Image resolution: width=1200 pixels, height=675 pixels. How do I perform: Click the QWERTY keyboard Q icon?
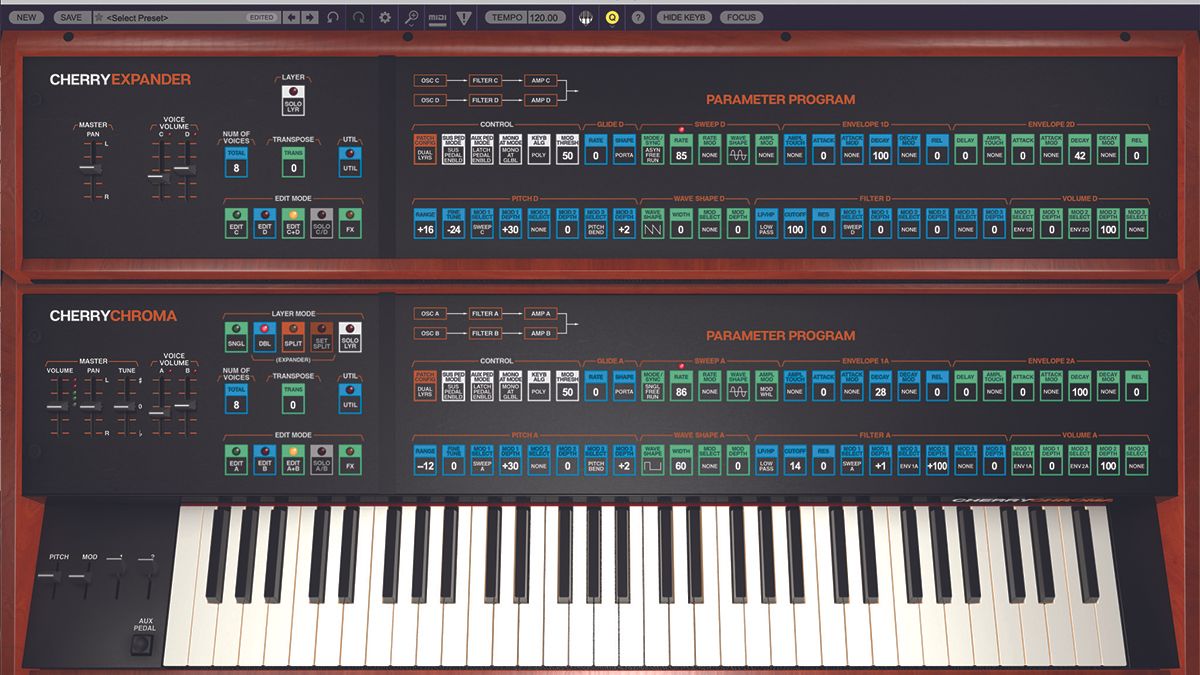click(611, 16)
